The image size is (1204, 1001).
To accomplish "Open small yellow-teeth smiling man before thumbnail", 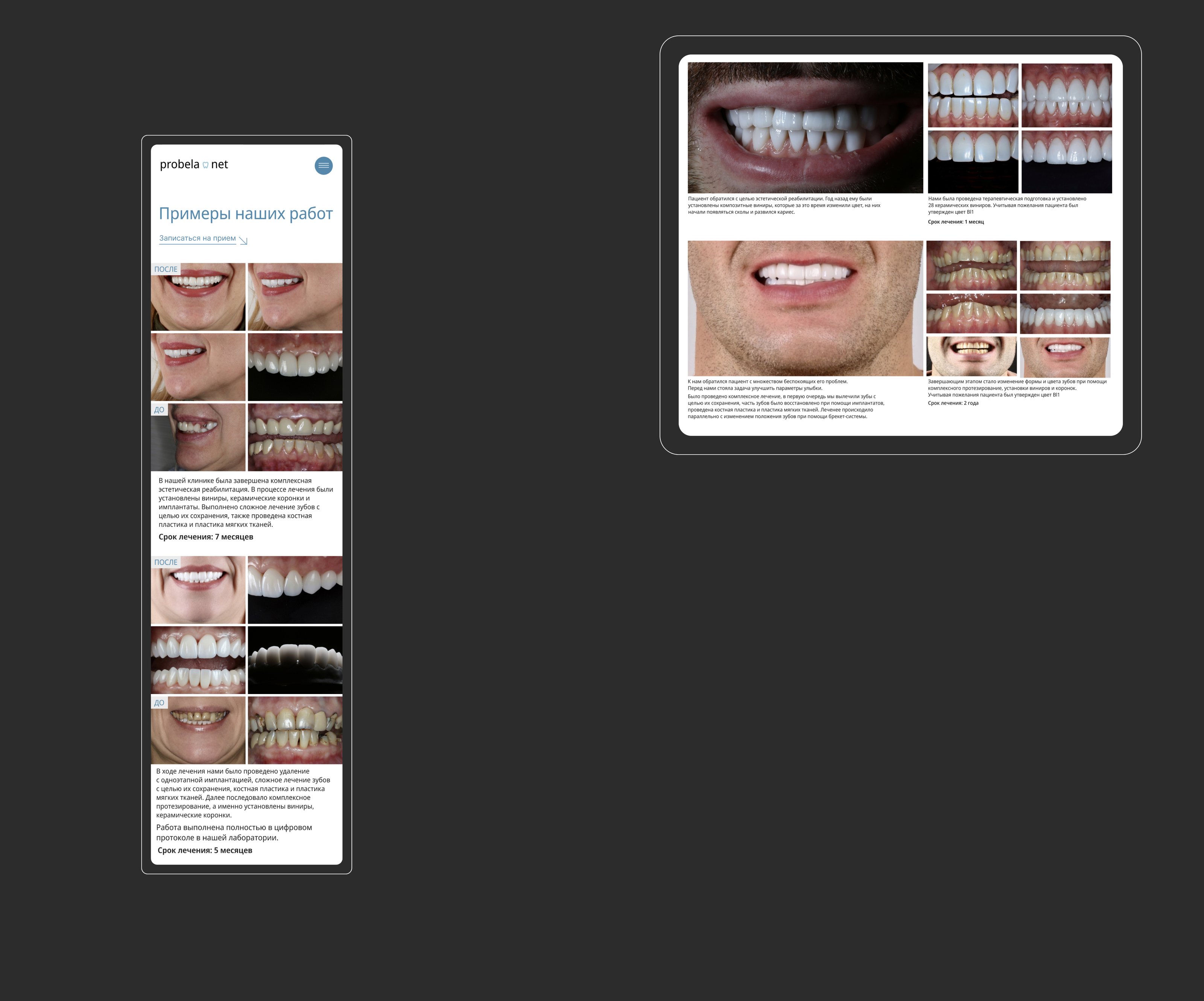I will [971, 356].
